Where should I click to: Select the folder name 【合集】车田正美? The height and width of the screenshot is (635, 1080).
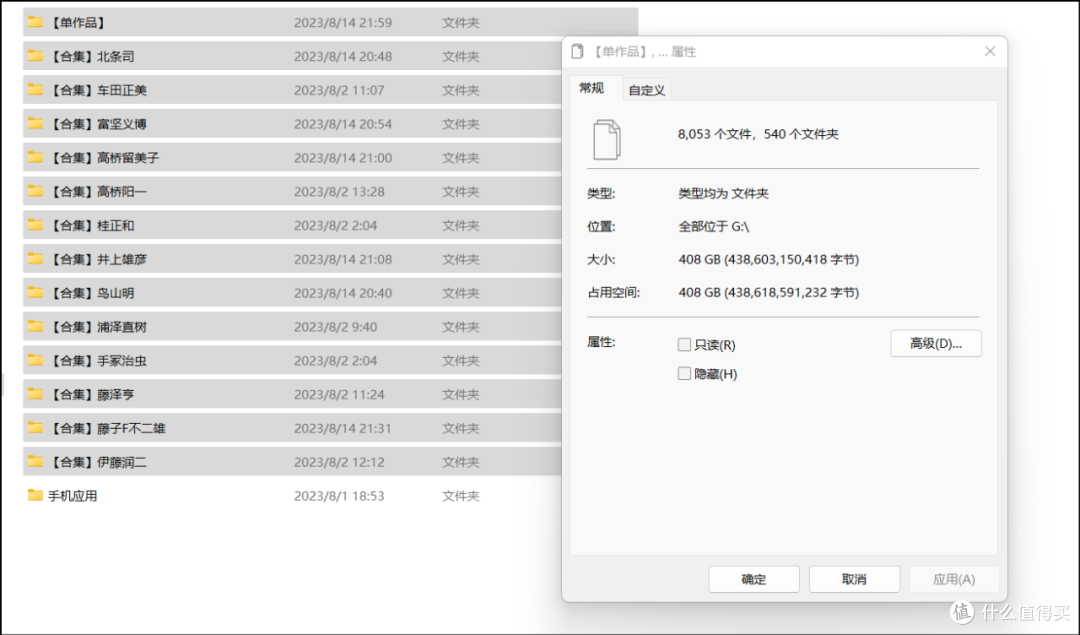coord(98,90)
